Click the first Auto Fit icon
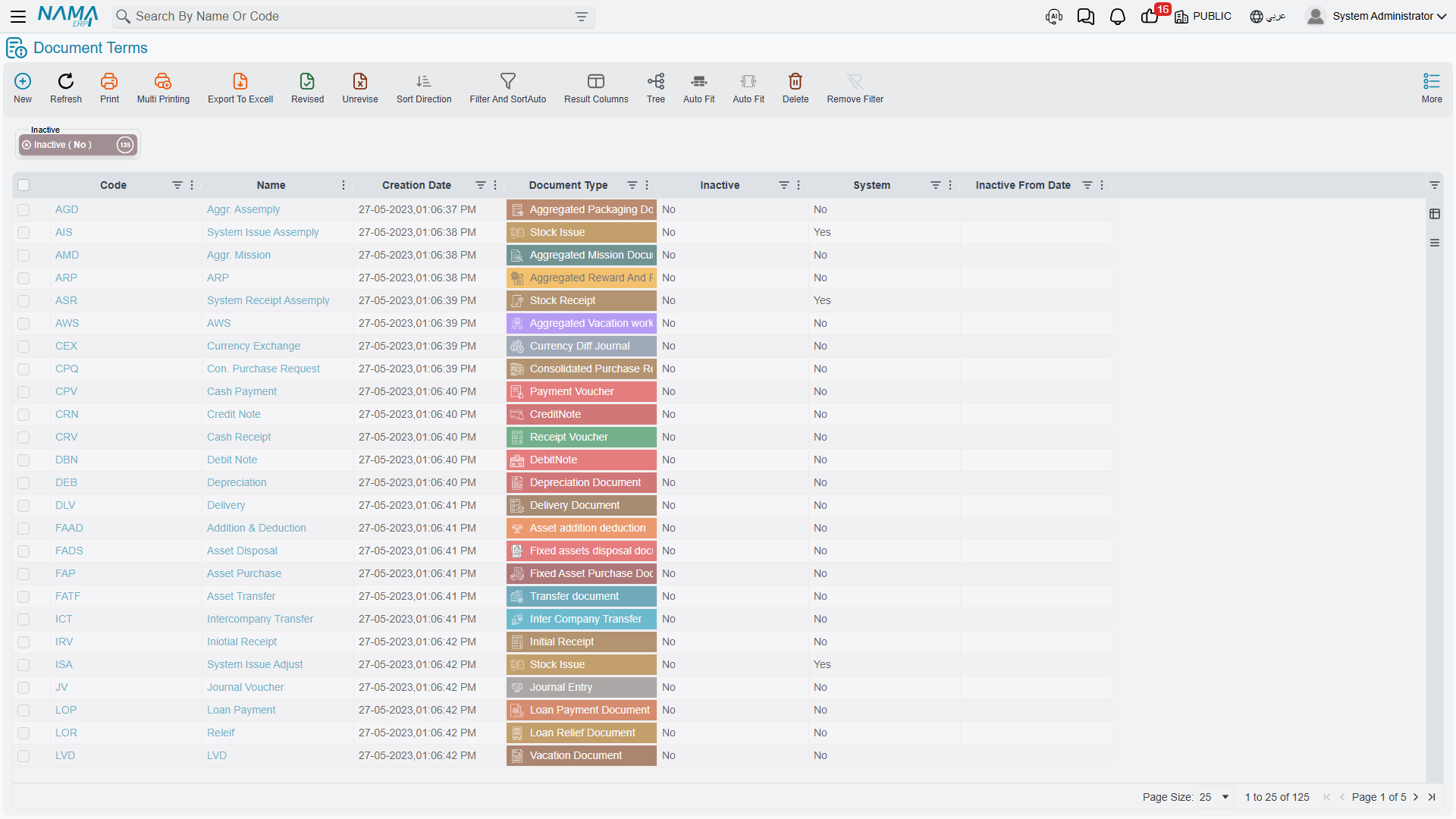Viewport: 1456px width, 819px height. [699, 81]
